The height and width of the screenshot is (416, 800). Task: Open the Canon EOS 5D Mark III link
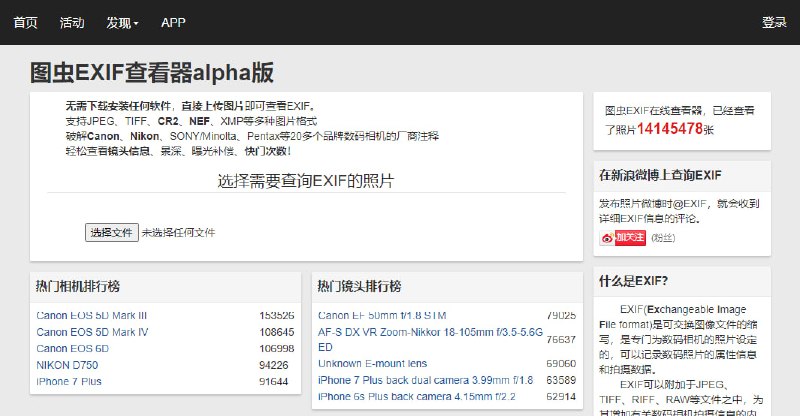click(92, 315)
